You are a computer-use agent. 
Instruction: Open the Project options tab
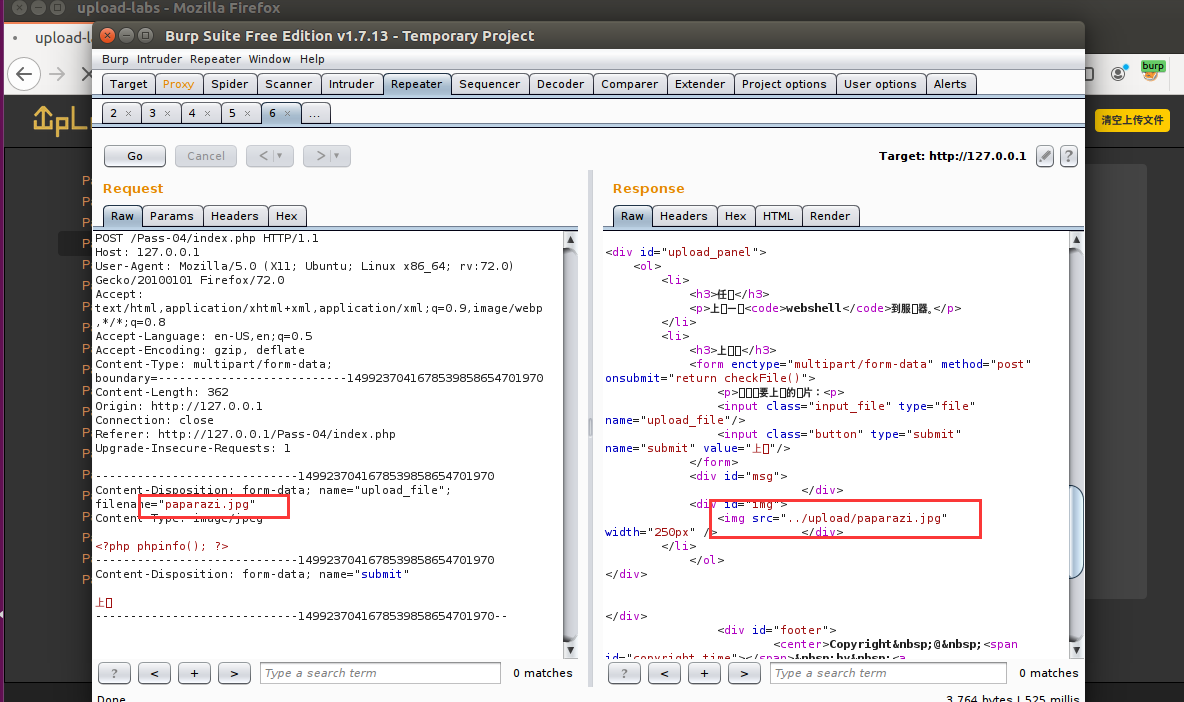784,85
